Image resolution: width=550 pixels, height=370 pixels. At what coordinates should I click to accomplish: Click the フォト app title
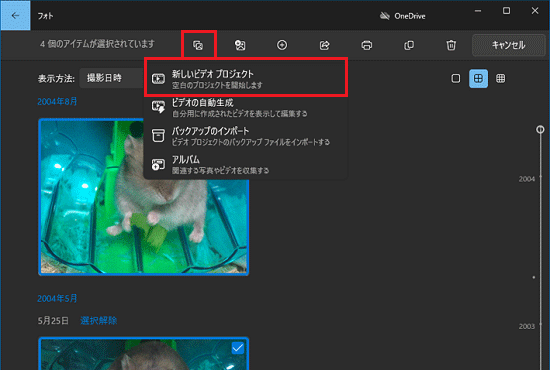[46, 16]
